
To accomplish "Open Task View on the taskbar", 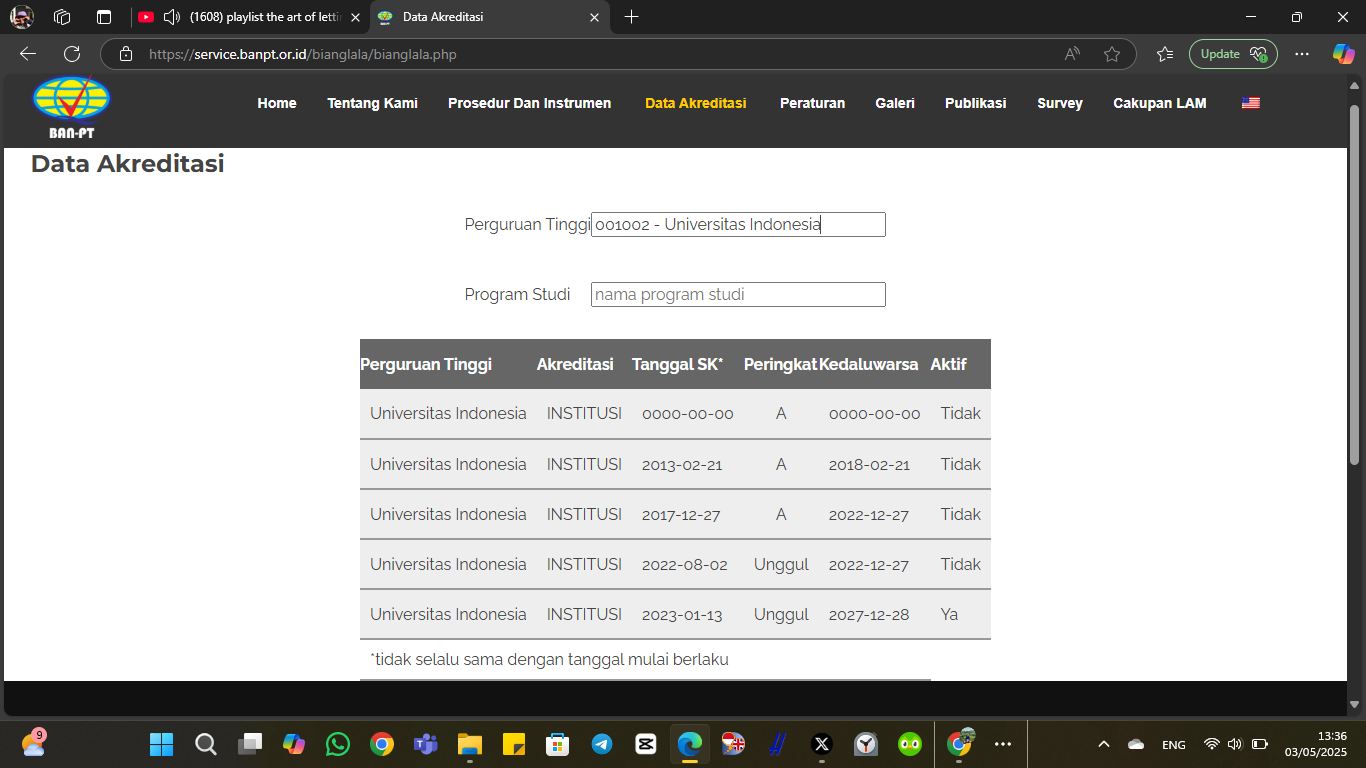I will pyautogui.click(x=249, y=744).
